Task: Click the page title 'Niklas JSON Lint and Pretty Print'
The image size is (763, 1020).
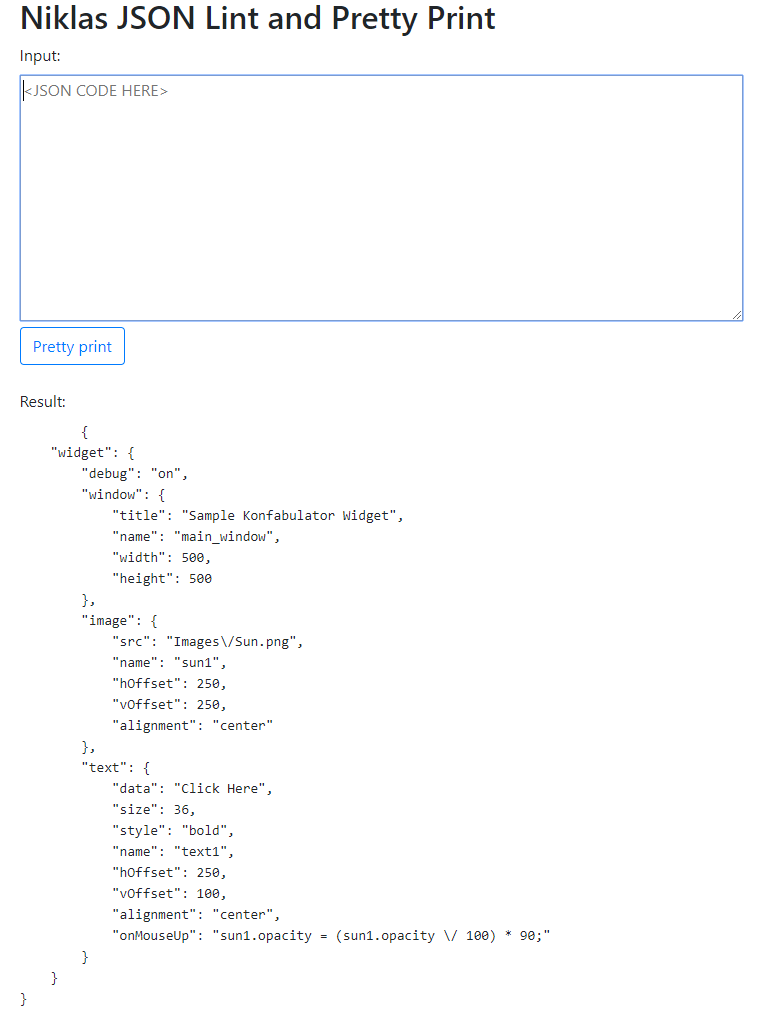Action: (258, 18)
